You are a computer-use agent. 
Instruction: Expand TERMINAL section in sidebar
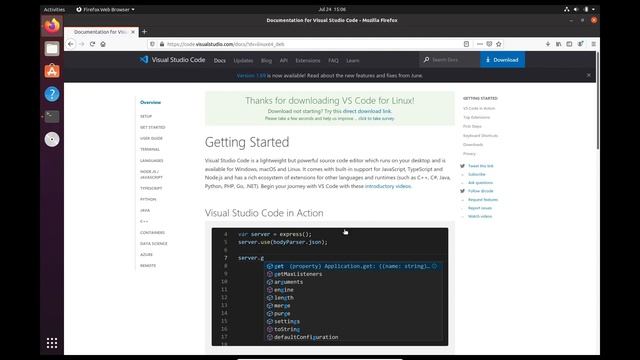pyautogui.click(x=150, y=149)
